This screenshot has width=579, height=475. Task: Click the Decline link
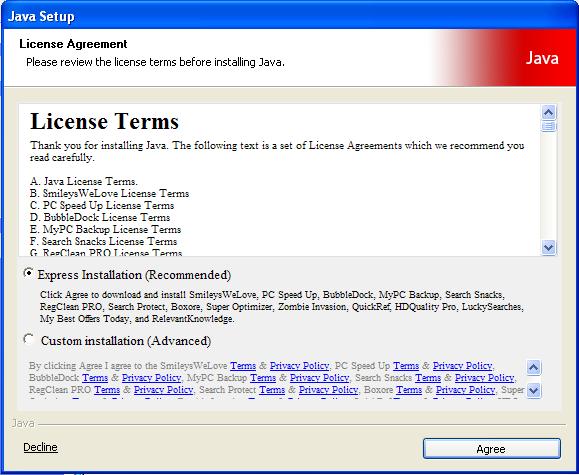(x=40, y=447)
